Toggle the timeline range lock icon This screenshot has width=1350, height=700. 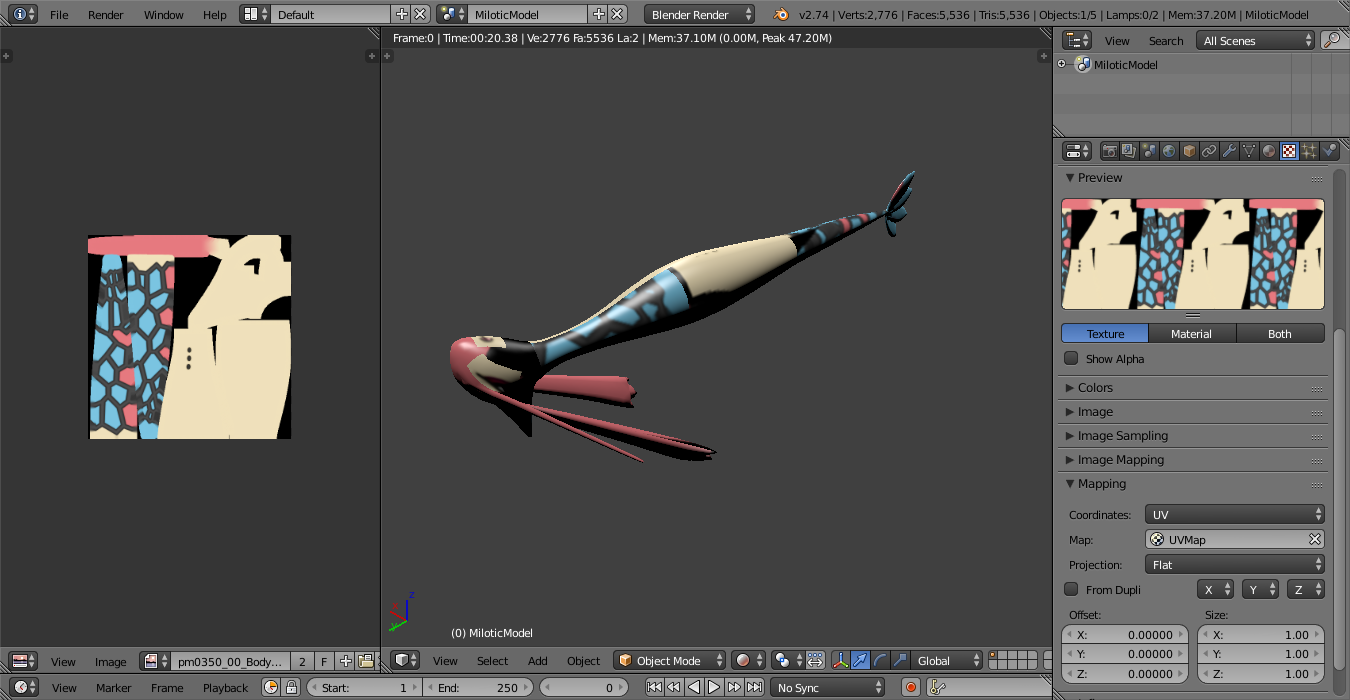pyautogui.click(x=291, y=687)
